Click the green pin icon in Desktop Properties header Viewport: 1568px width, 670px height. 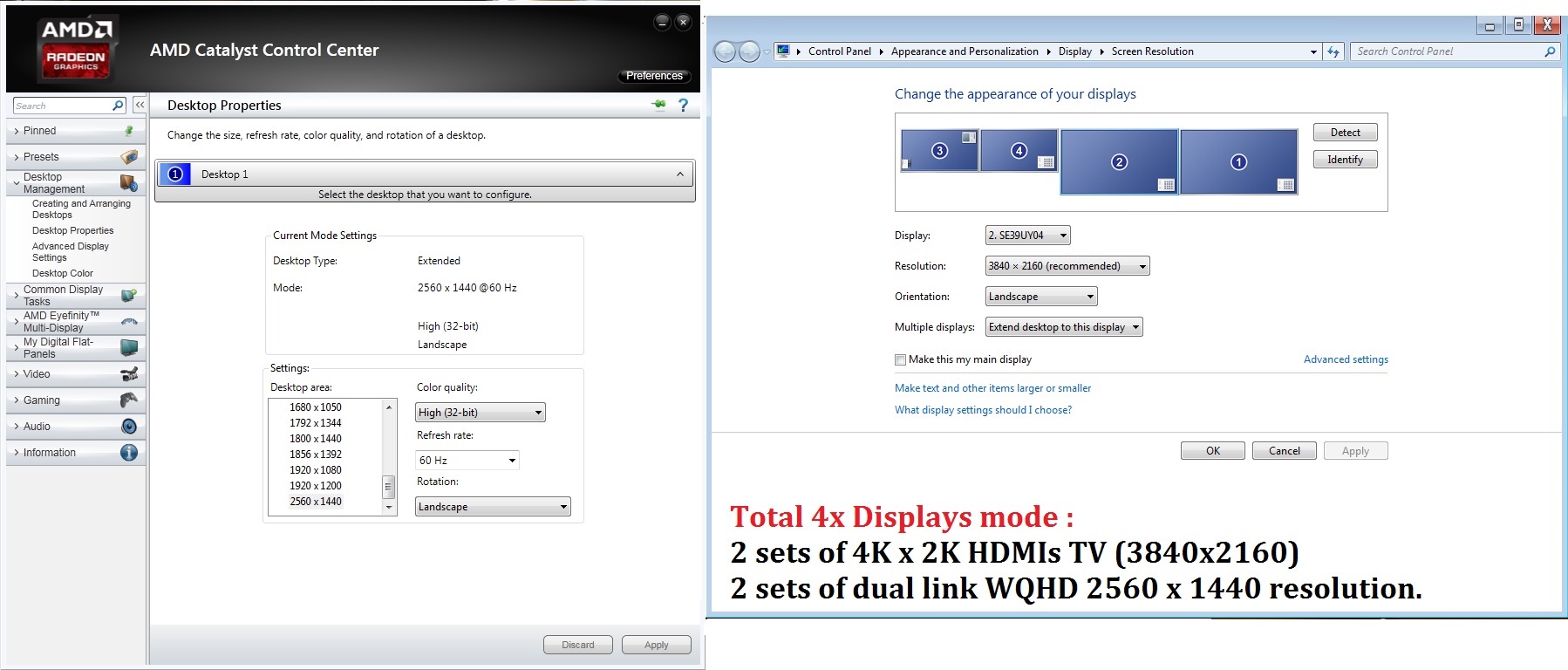tap(659, 105)
